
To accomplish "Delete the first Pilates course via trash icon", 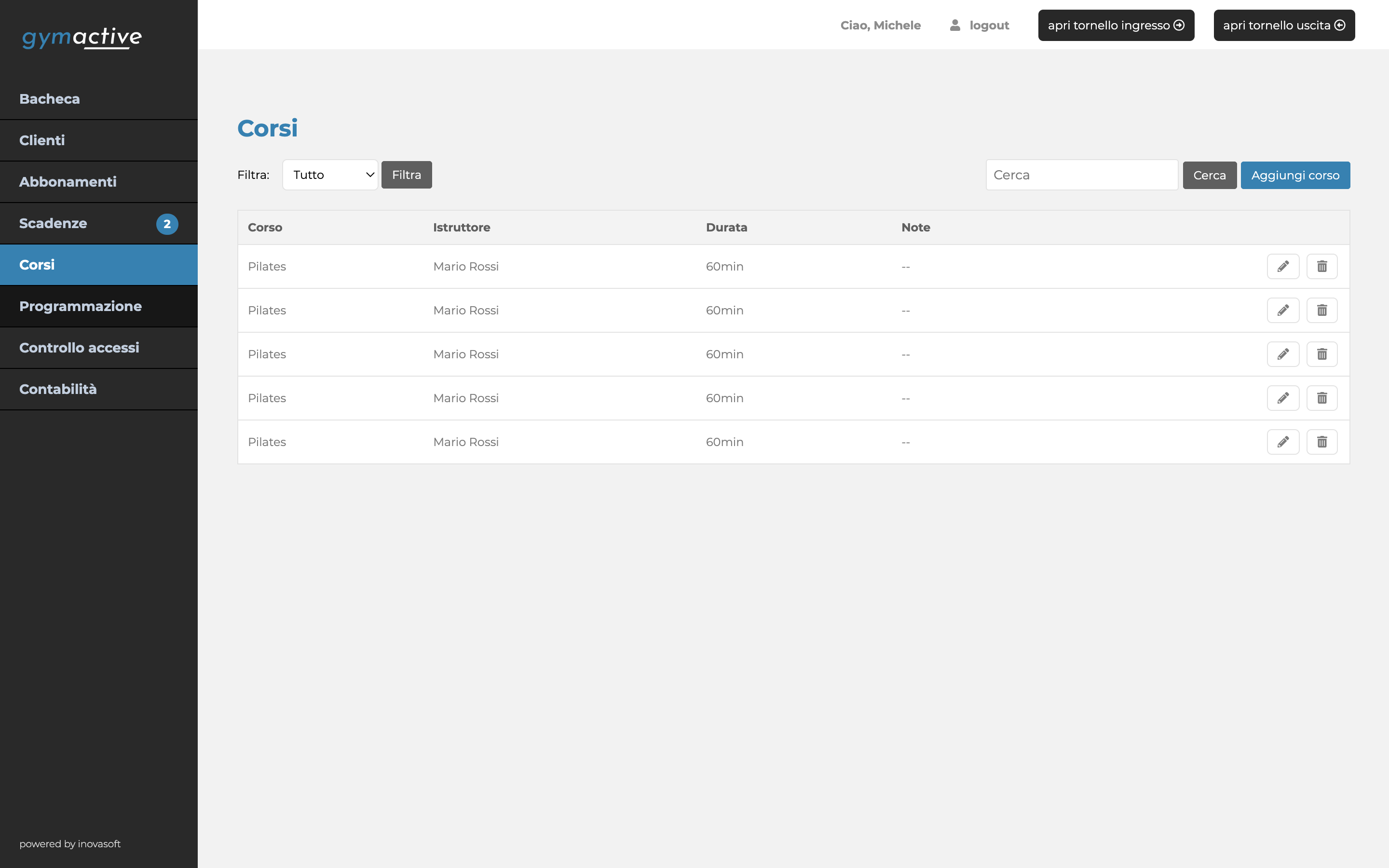I will point(1322,266).
